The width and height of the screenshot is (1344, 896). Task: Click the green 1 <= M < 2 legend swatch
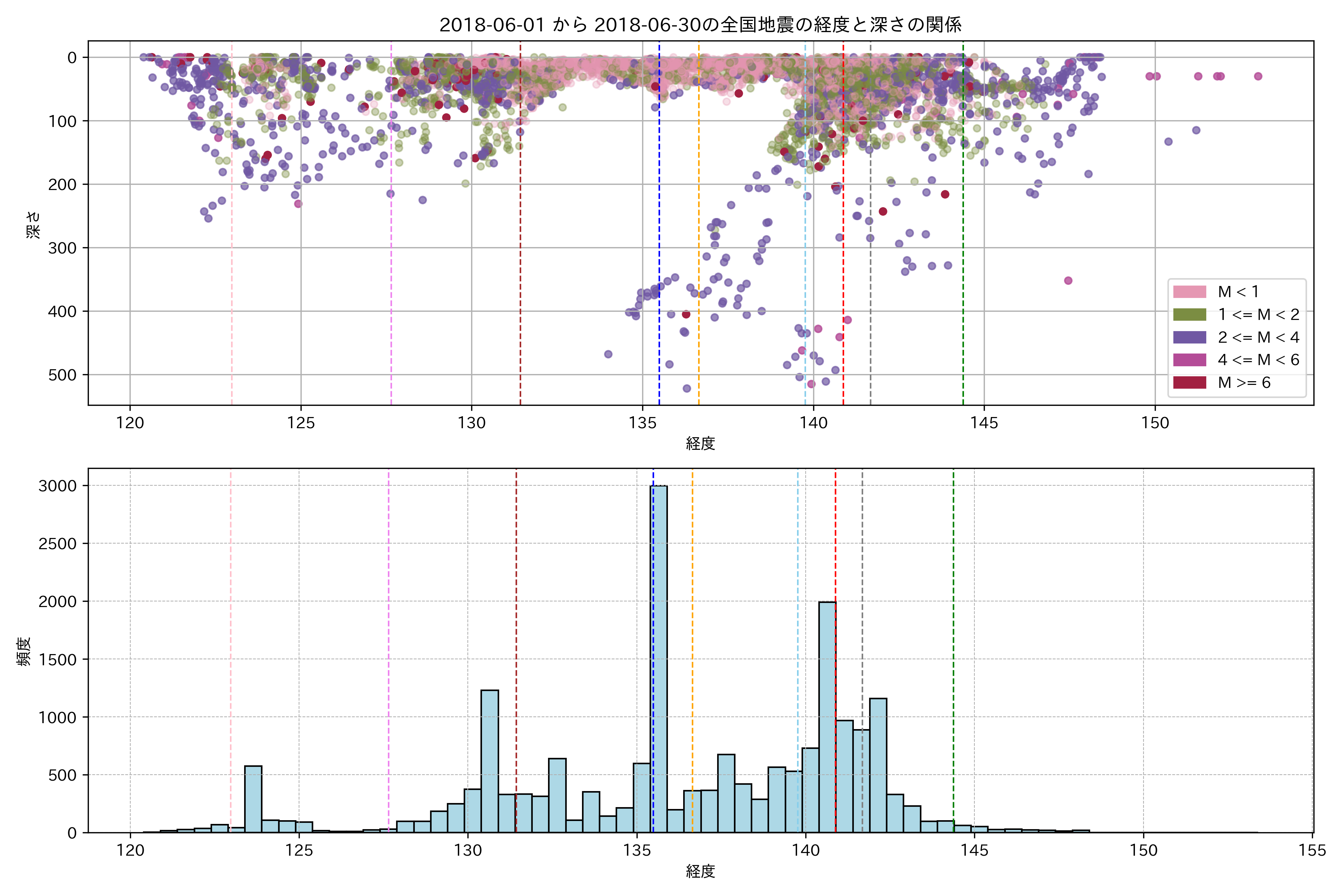[x=1189, y=315]
